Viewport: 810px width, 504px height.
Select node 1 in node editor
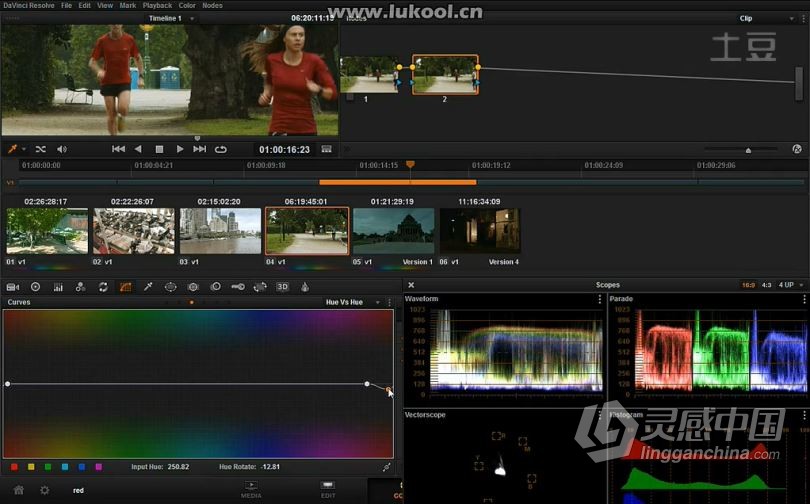pos(369,75)
